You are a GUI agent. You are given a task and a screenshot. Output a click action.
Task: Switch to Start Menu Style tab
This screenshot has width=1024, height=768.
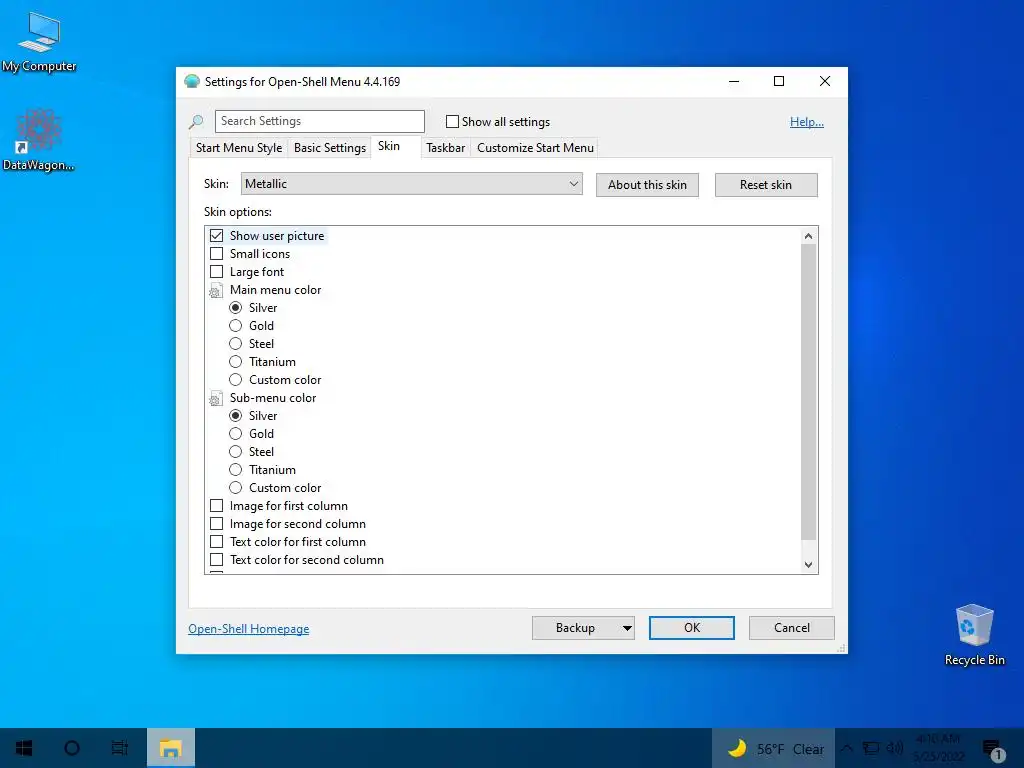point(239,148)
